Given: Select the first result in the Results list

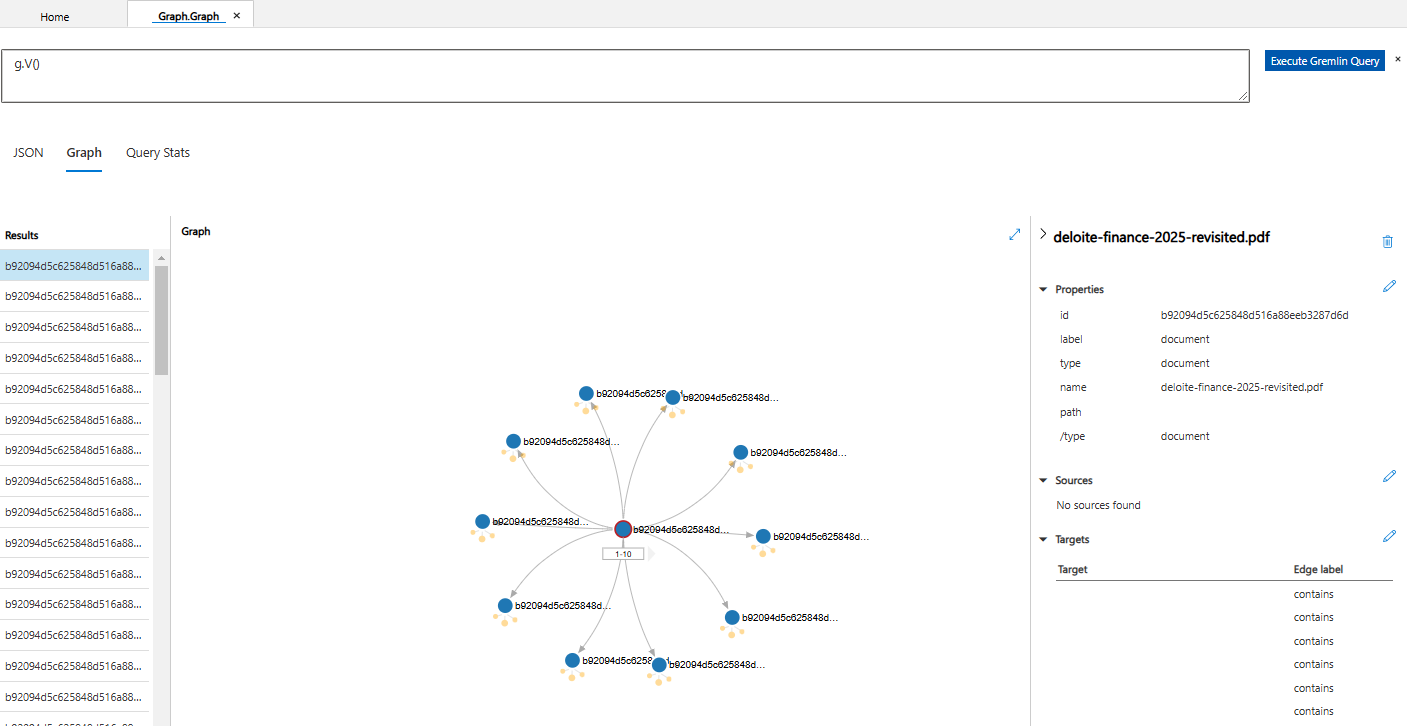Looking at the screenshot, I should tap(74, 264).
